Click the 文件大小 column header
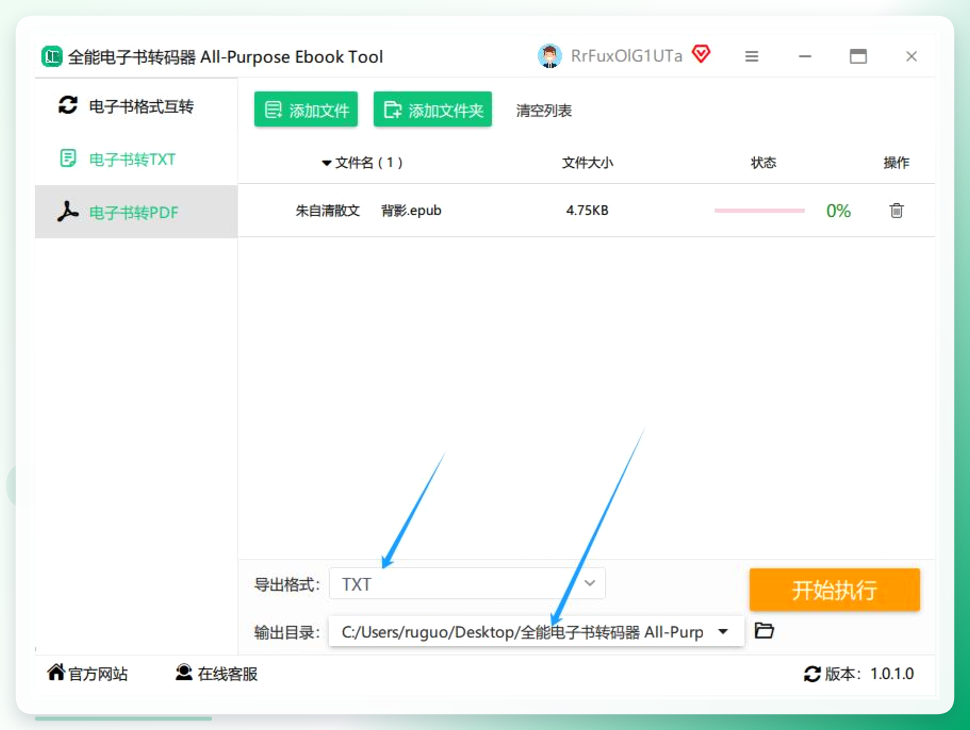This screenshot has height=730, width=970. [587, 163]
